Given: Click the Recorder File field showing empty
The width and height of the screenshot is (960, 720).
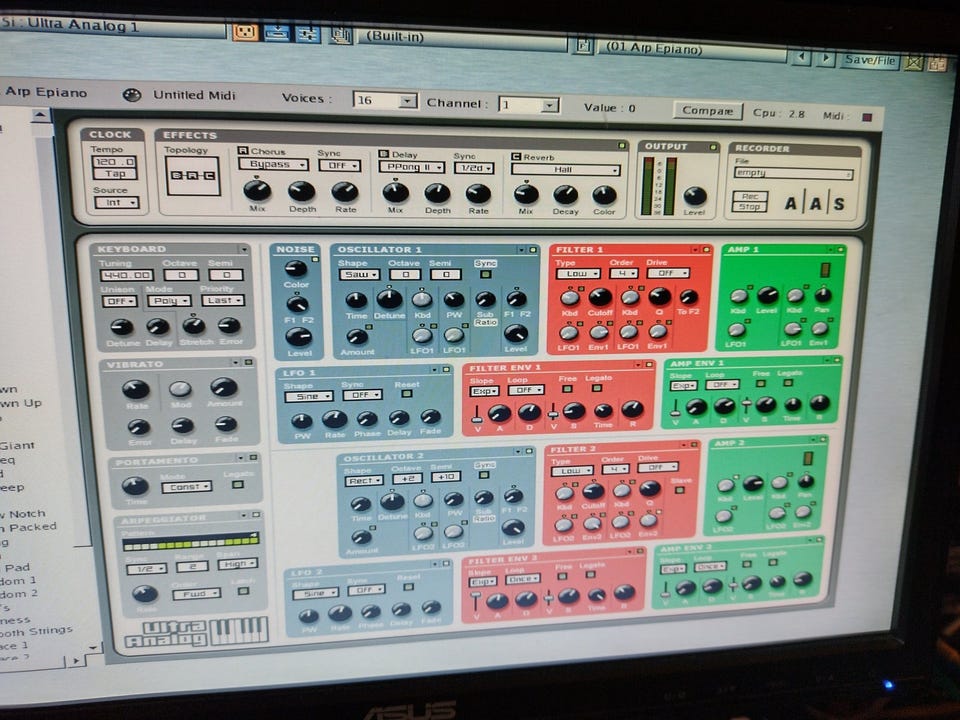Looking at the screenshot, I should tap(793, 173).
